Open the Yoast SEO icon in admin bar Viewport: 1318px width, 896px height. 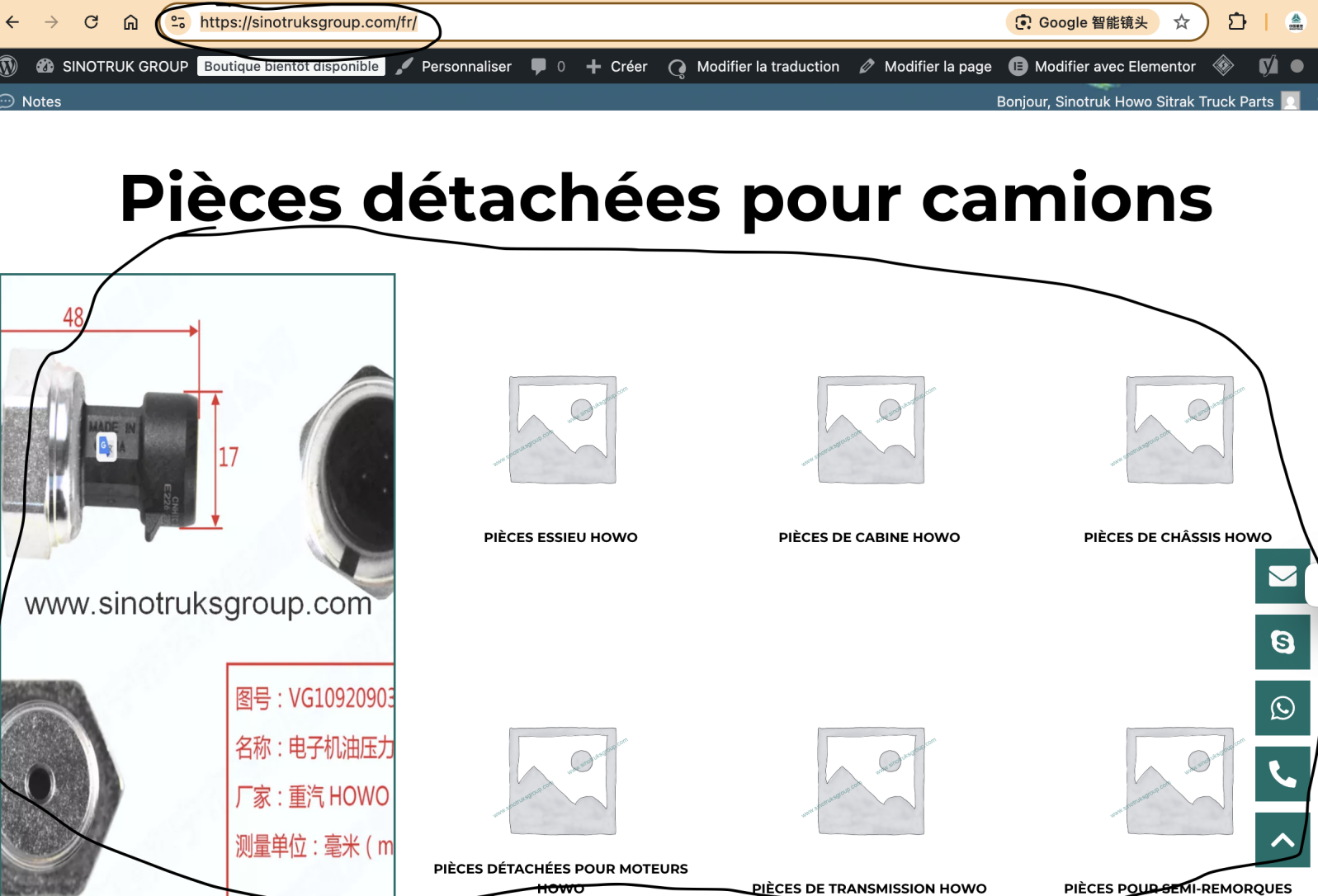[x=1268, y=66]
